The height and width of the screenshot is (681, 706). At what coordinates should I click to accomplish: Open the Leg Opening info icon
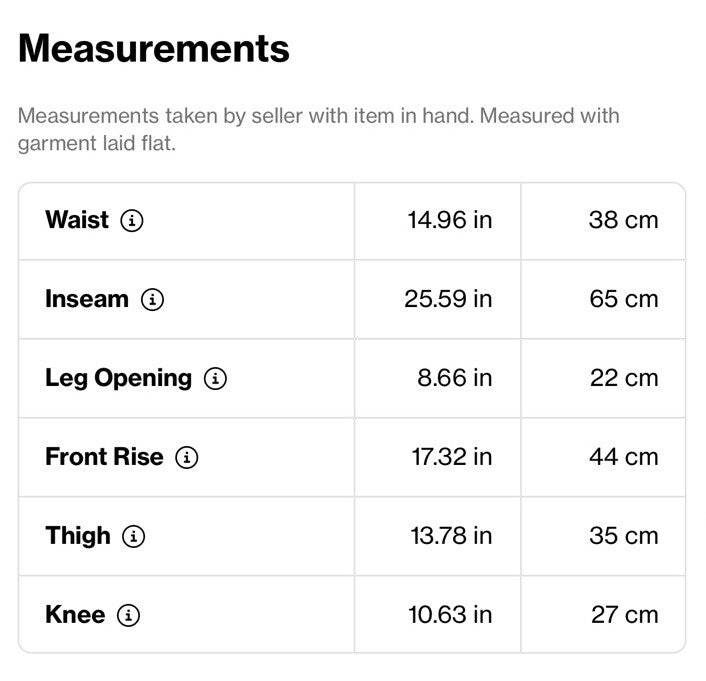click(x=215, y=378)
